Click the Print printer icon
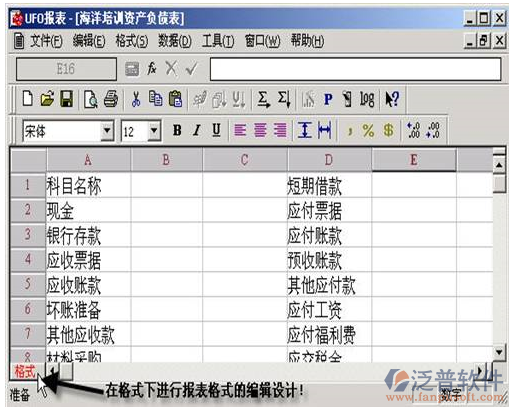514x413 pixels. (x=111, y=99)
